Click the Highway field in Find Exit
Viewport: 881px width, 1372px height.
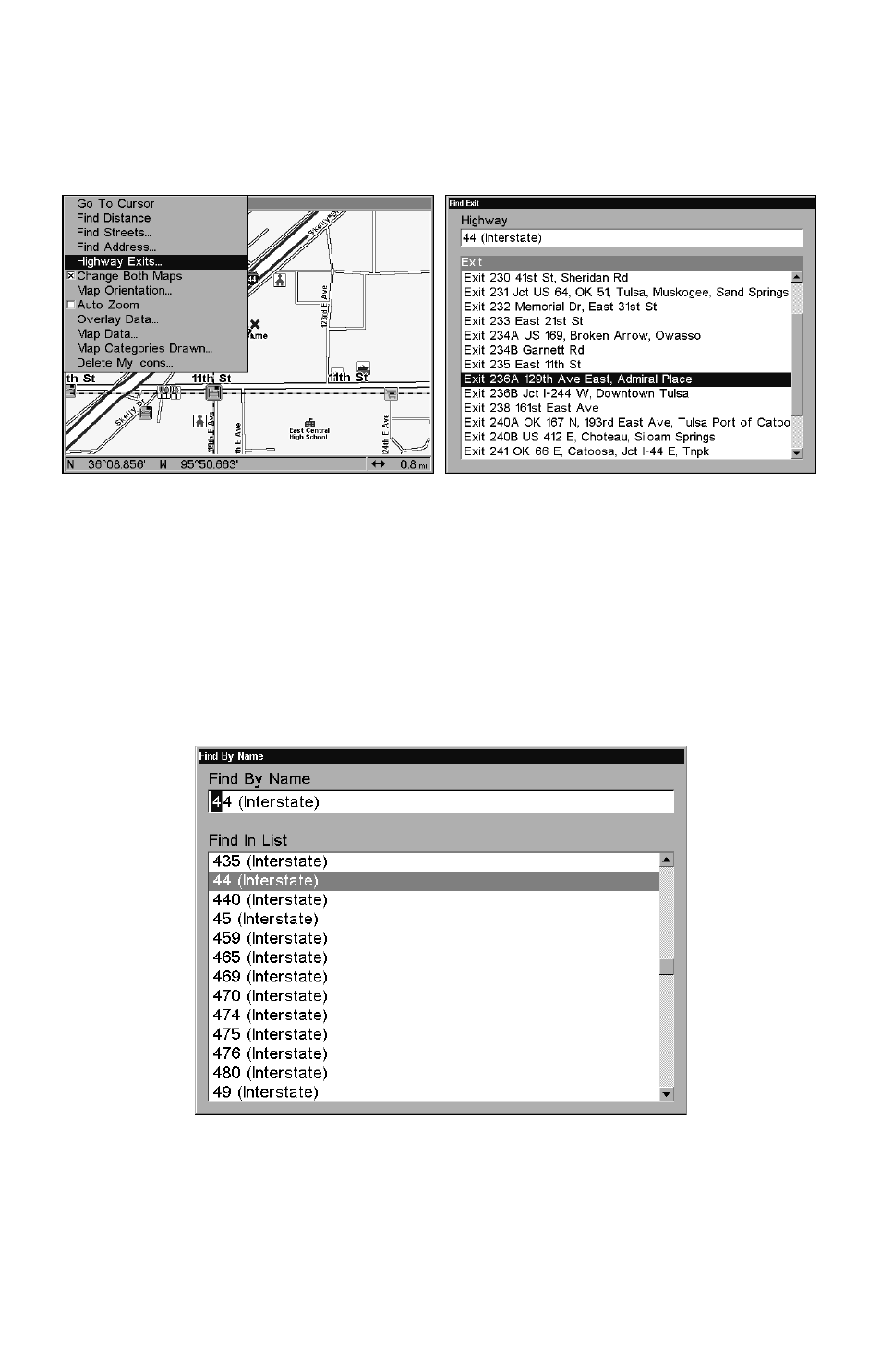point(632,238)
